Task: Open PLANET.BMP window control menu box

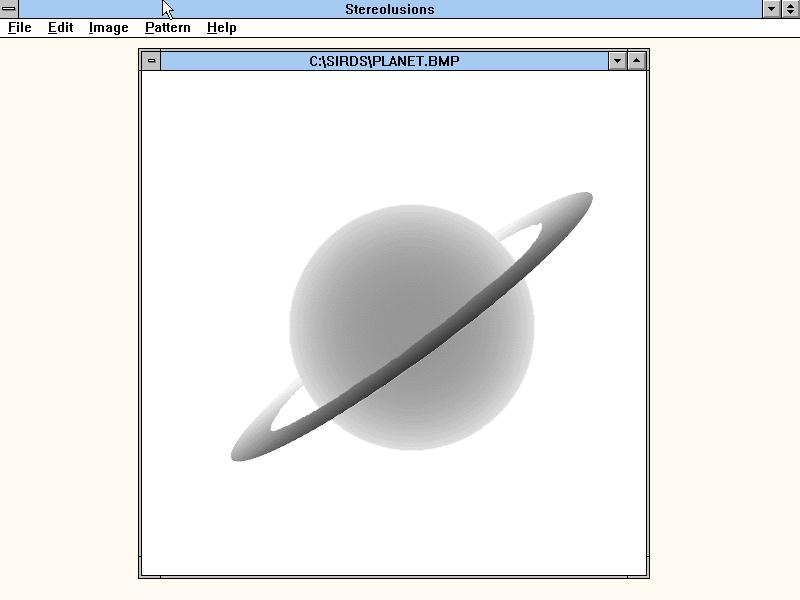Action: [x=152, y=61]
